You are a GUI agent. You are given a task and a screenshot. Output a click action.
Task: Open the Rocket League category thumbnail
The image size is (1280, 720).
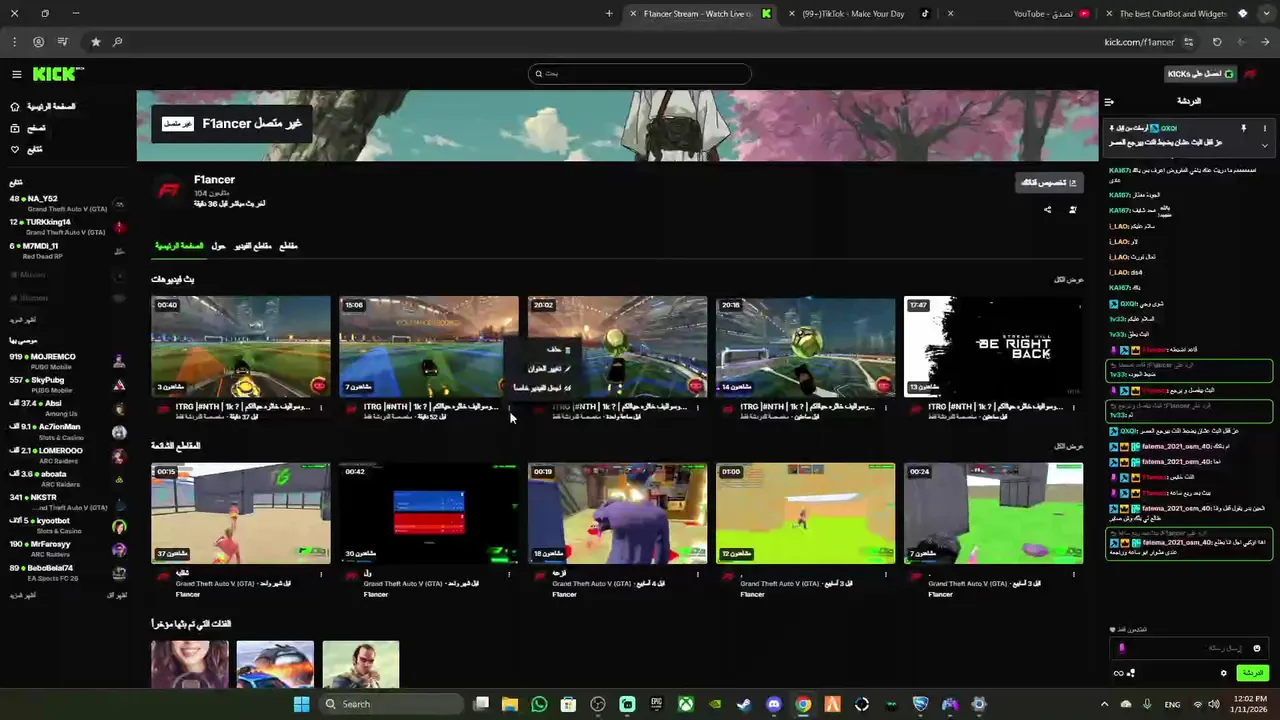[x=275, y=665]
